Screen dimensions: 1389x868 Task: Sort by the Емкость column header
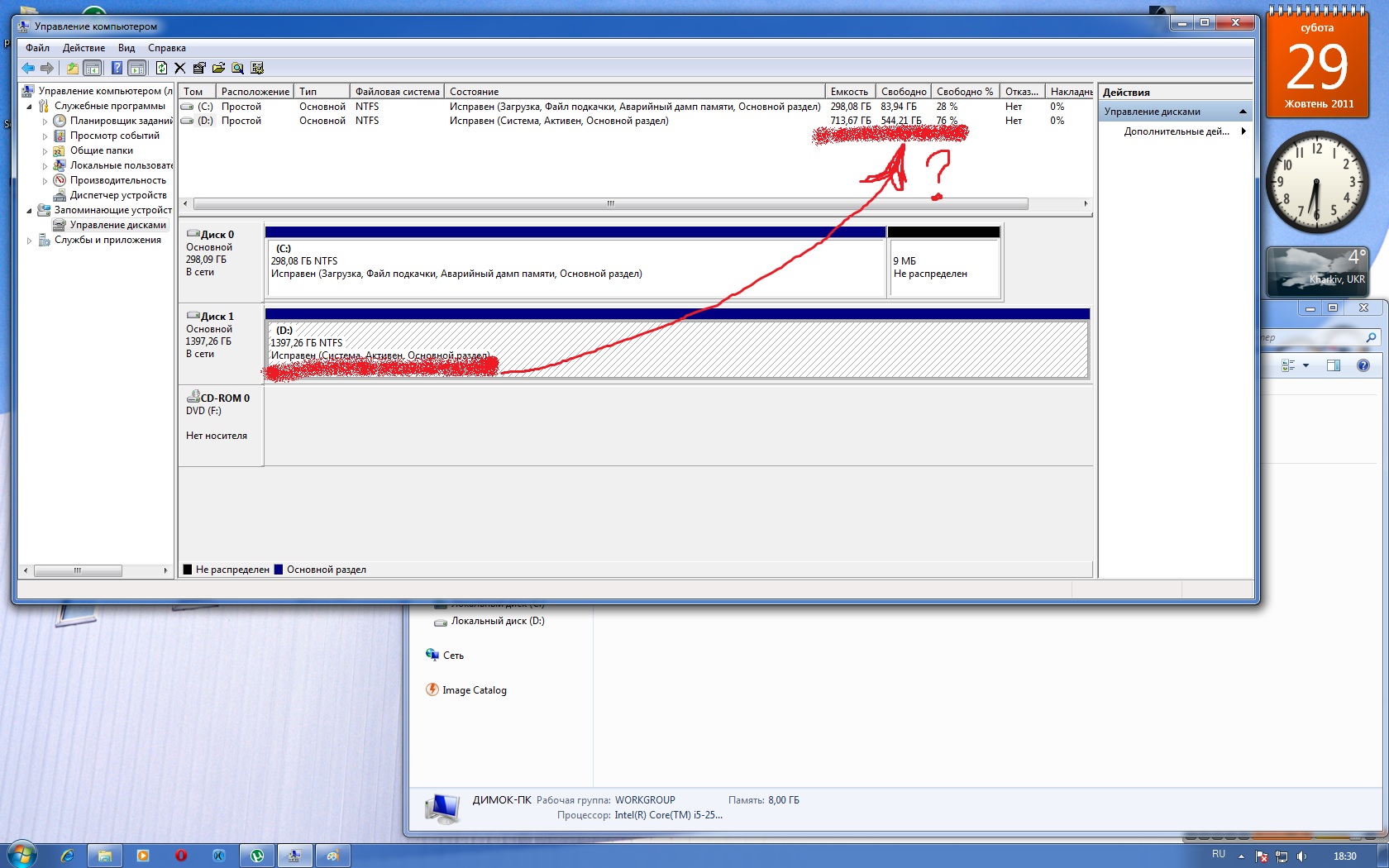[x=850, y=92]
